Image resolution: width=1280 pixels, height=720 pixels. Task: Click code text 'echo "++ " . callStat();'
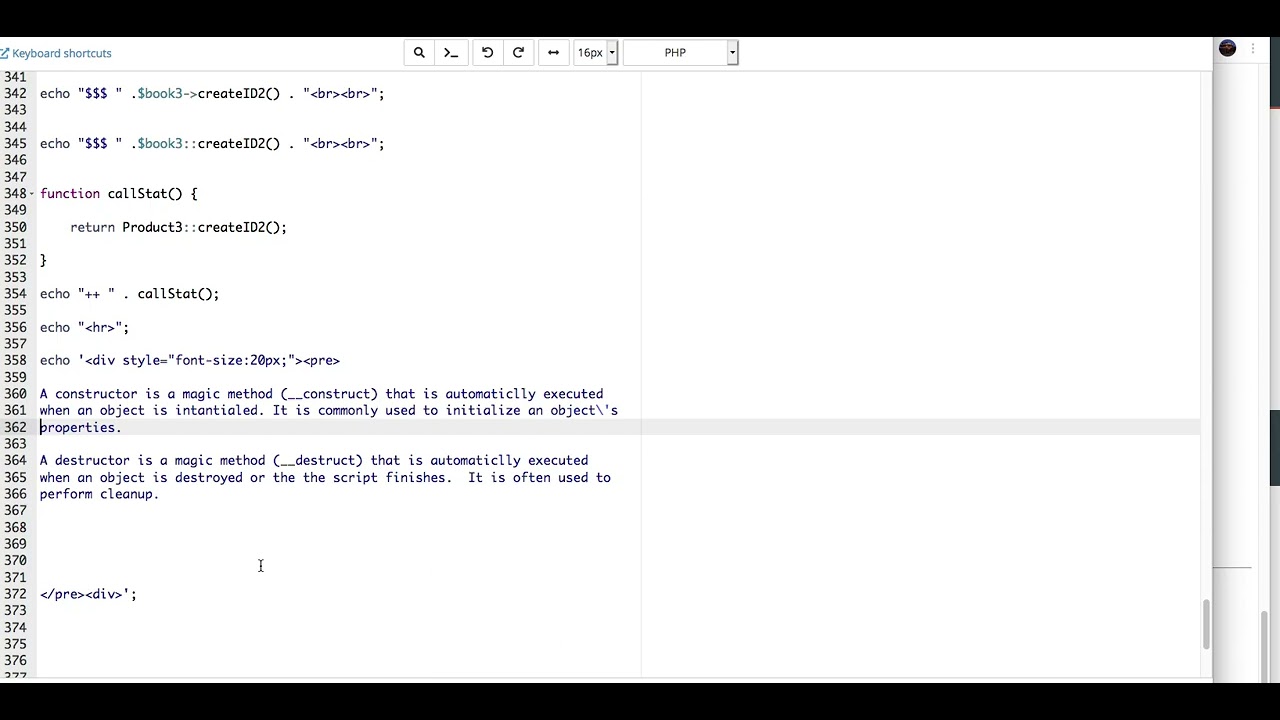click(x=129, y=294)
